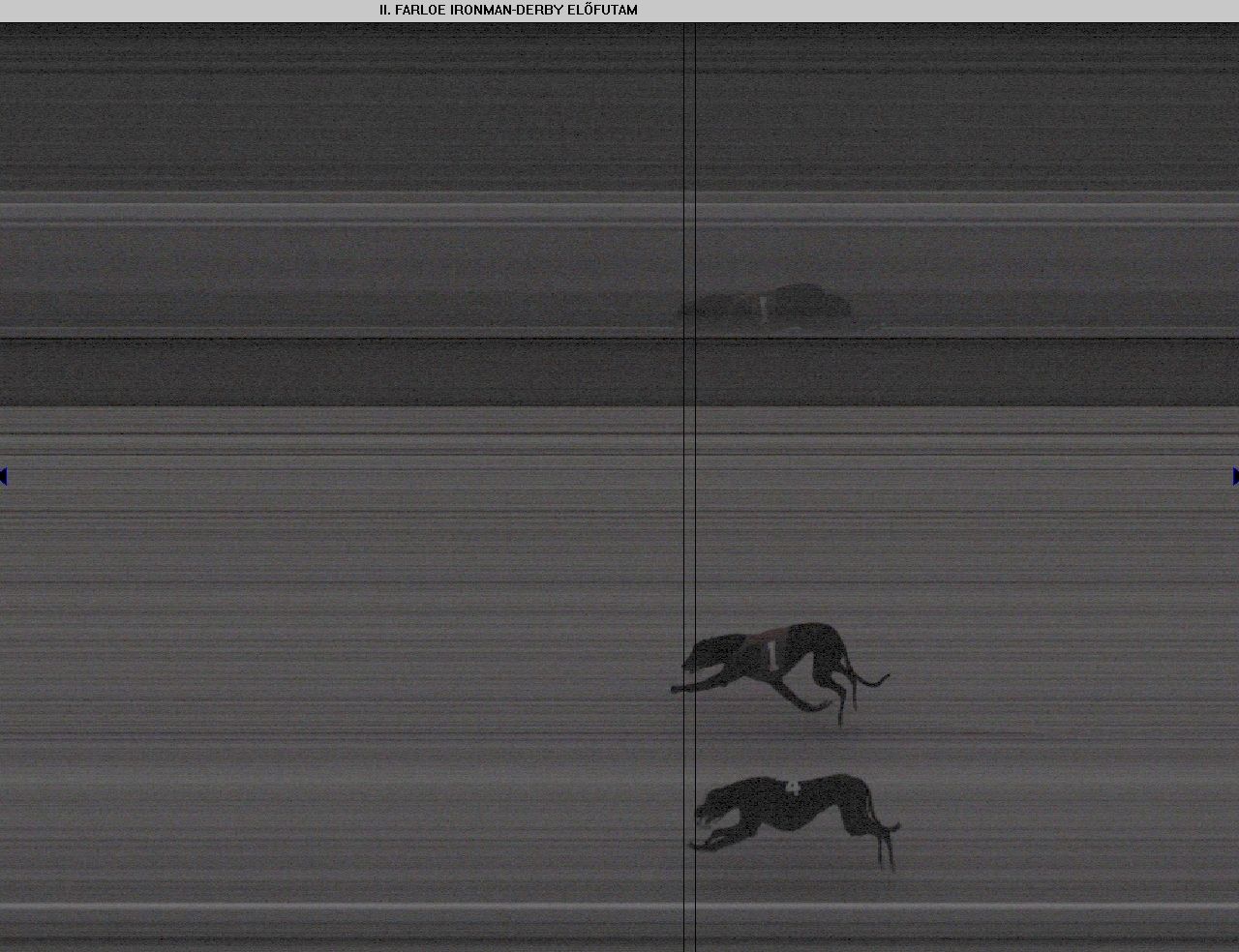Viewport: 1239px width, 952px height.
Task: Click the number 1 bib on upper greyhound
Action: coord(771,655)
